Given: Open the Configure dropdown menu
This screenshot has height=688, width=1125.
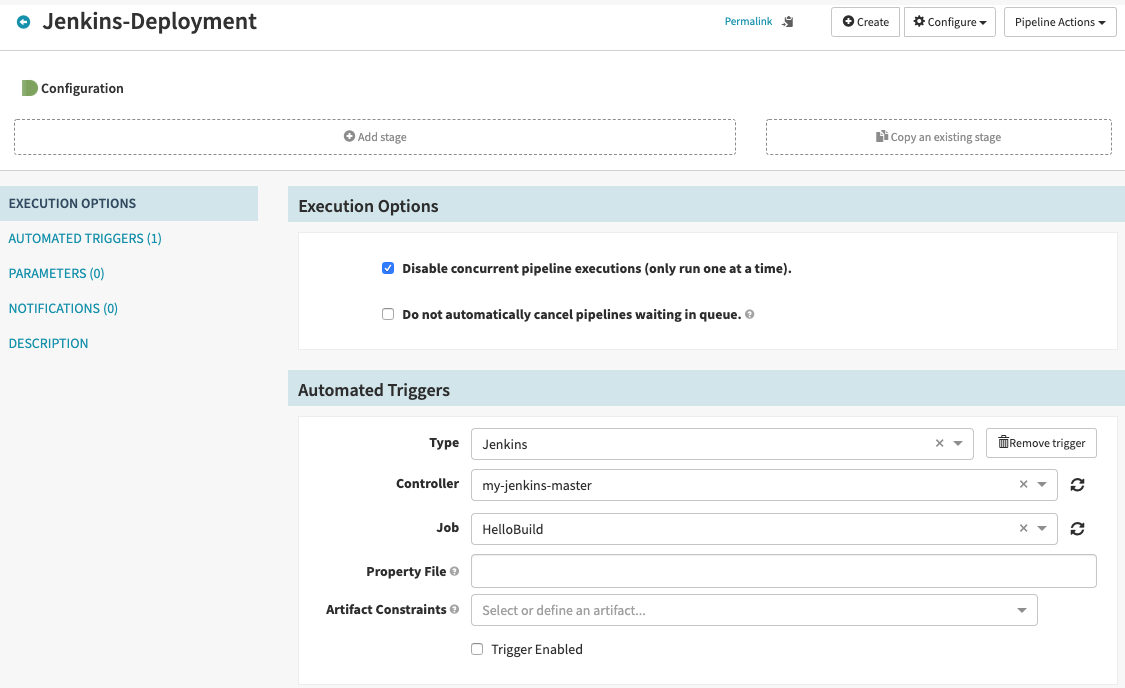Looking at the screenshot, I should point(949,22).
